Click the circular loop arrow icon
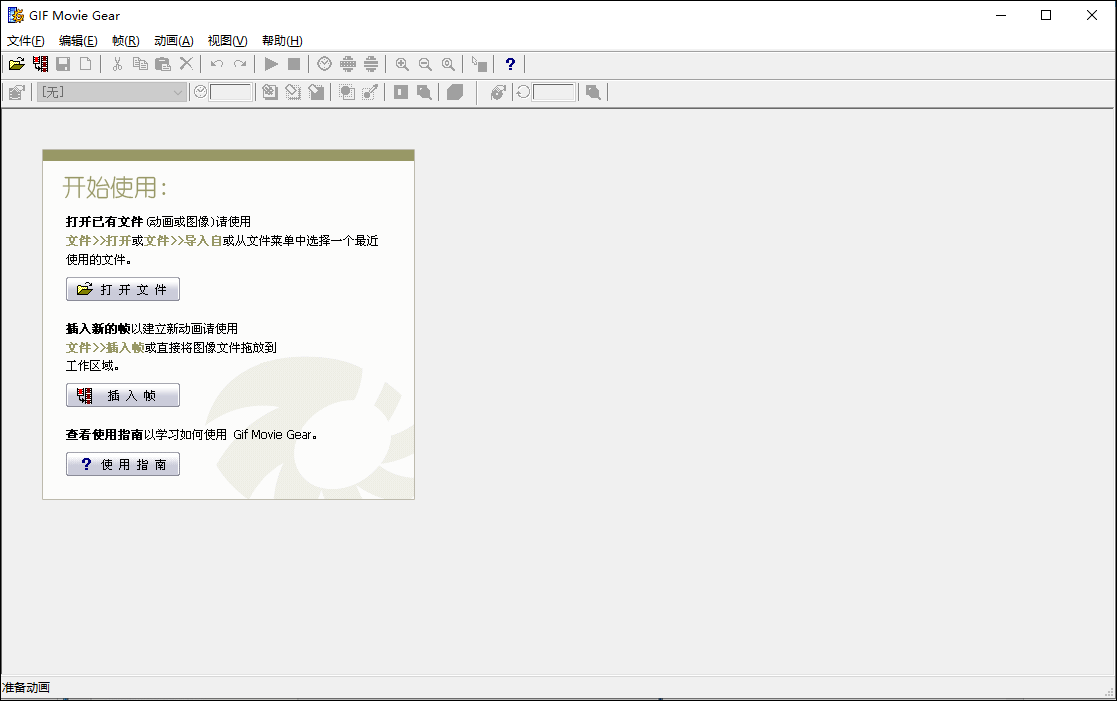The width and height of the screenshot is (1117, 701). point(524,92)
